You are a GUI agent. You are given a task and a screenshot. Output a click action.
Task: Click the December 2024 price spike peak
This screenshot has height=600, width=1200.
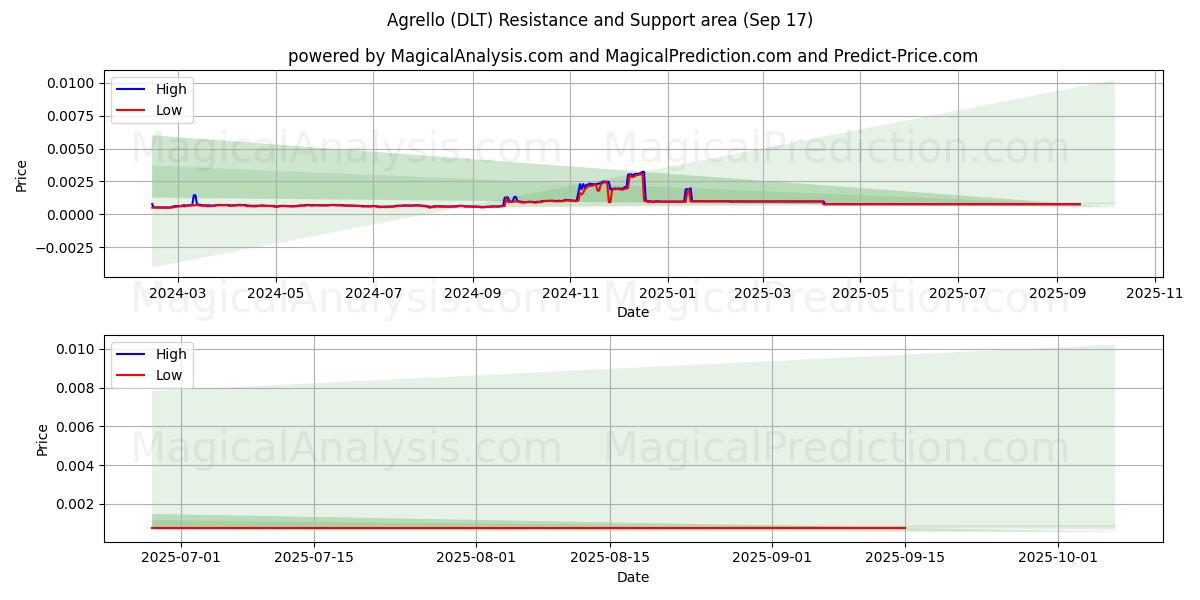643,173
